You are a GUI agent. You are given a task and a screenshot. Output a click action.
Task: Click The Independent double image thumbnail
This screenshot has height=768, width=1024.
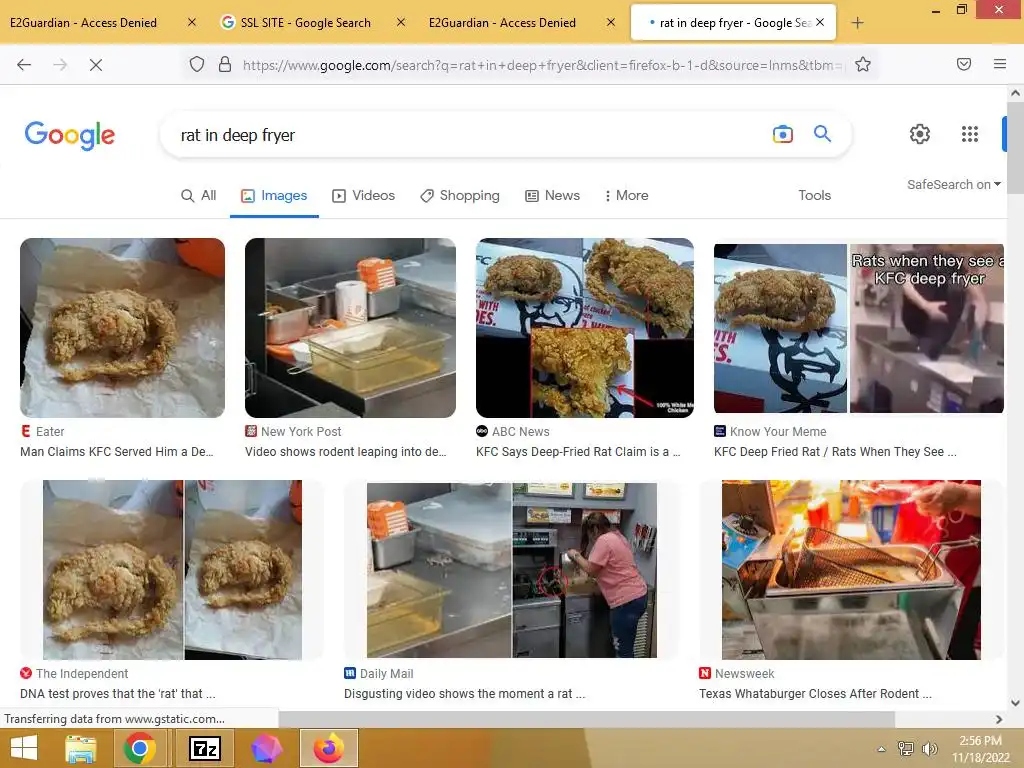click(x=172, y=570)
